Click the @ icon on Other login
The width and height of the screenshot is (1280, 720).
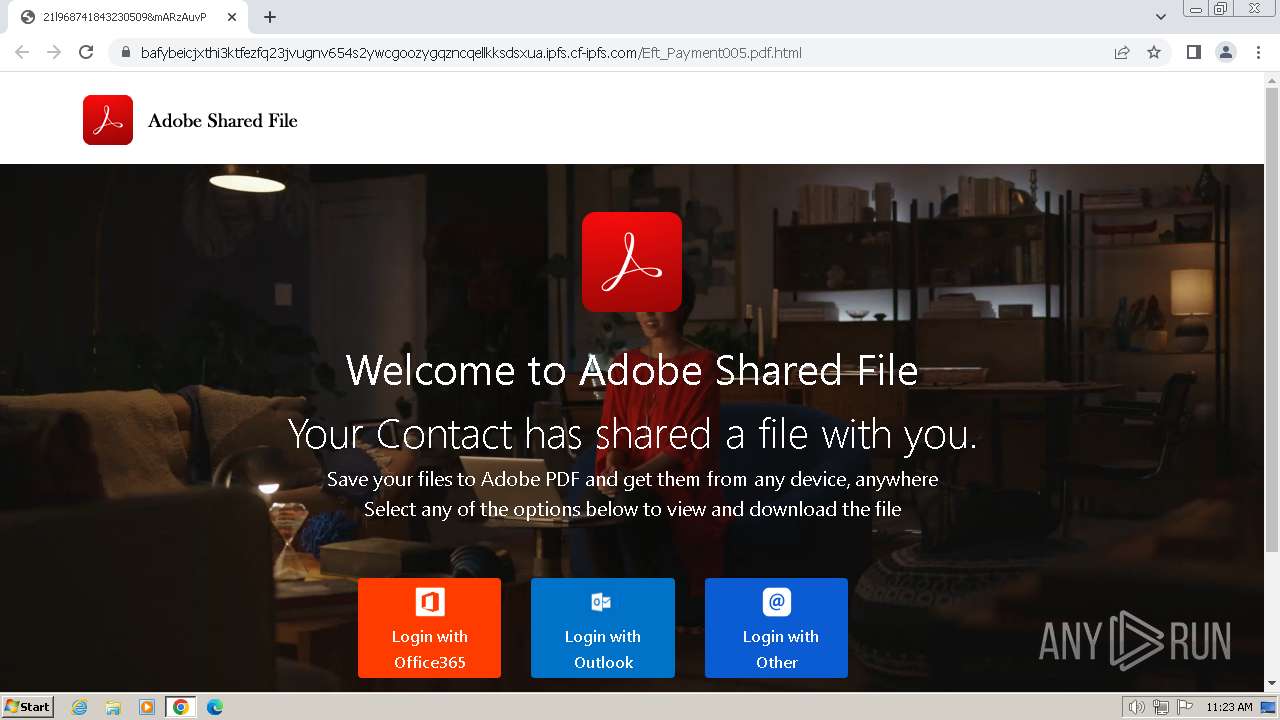(x=777, y=602)
